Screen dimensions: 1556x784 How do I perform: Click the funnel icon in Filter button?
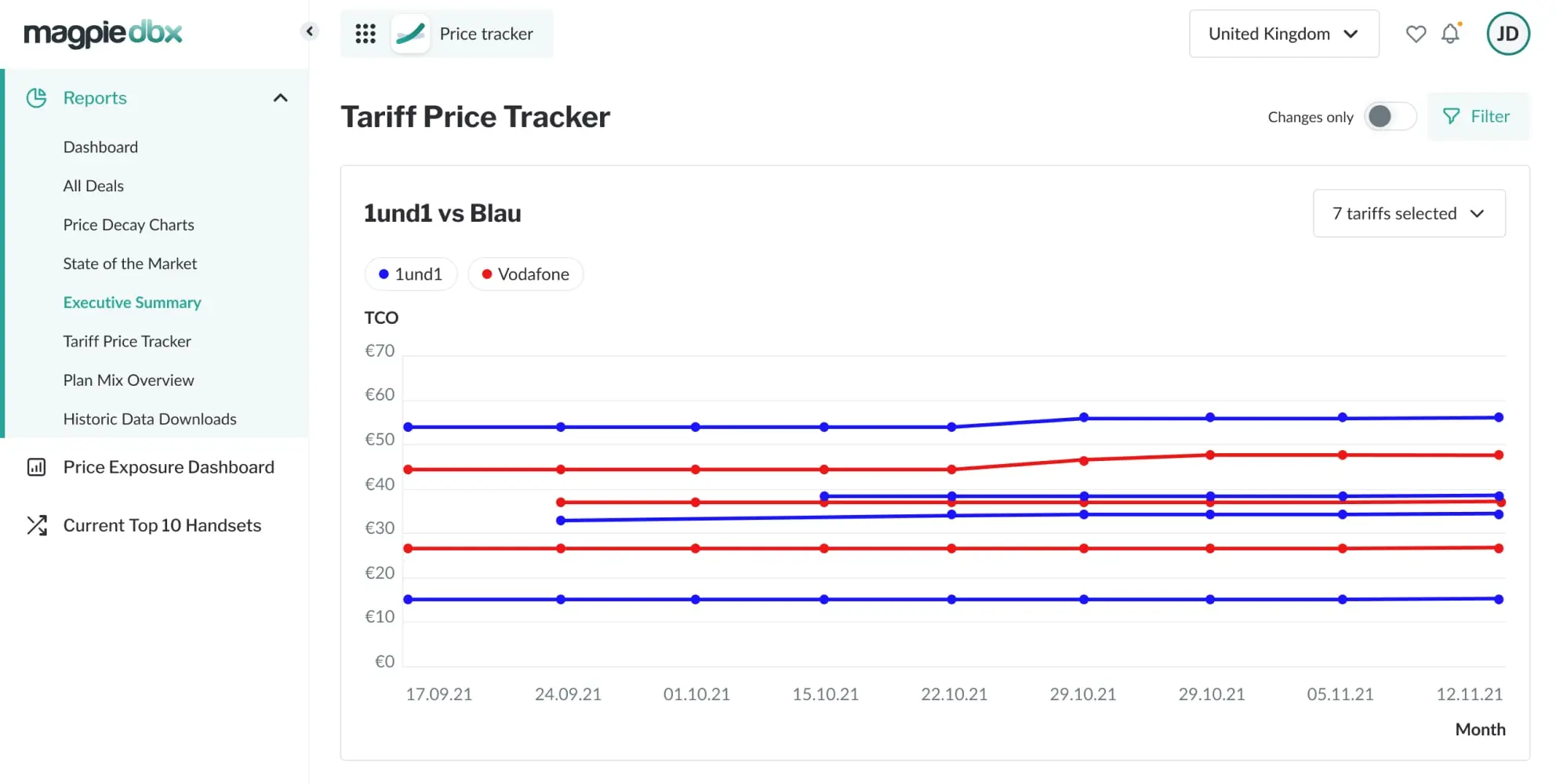tap(1451, 117)
